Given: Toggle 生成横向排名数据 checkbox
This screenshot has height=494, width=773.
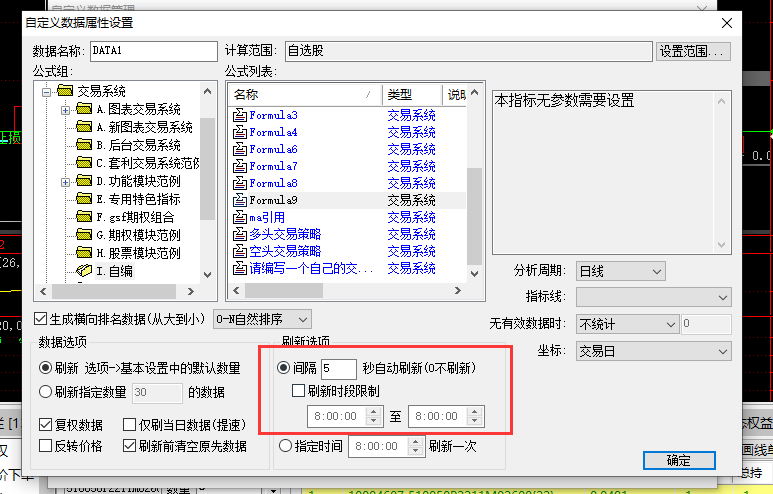Looking at the screenshot, I should [40, 318].
